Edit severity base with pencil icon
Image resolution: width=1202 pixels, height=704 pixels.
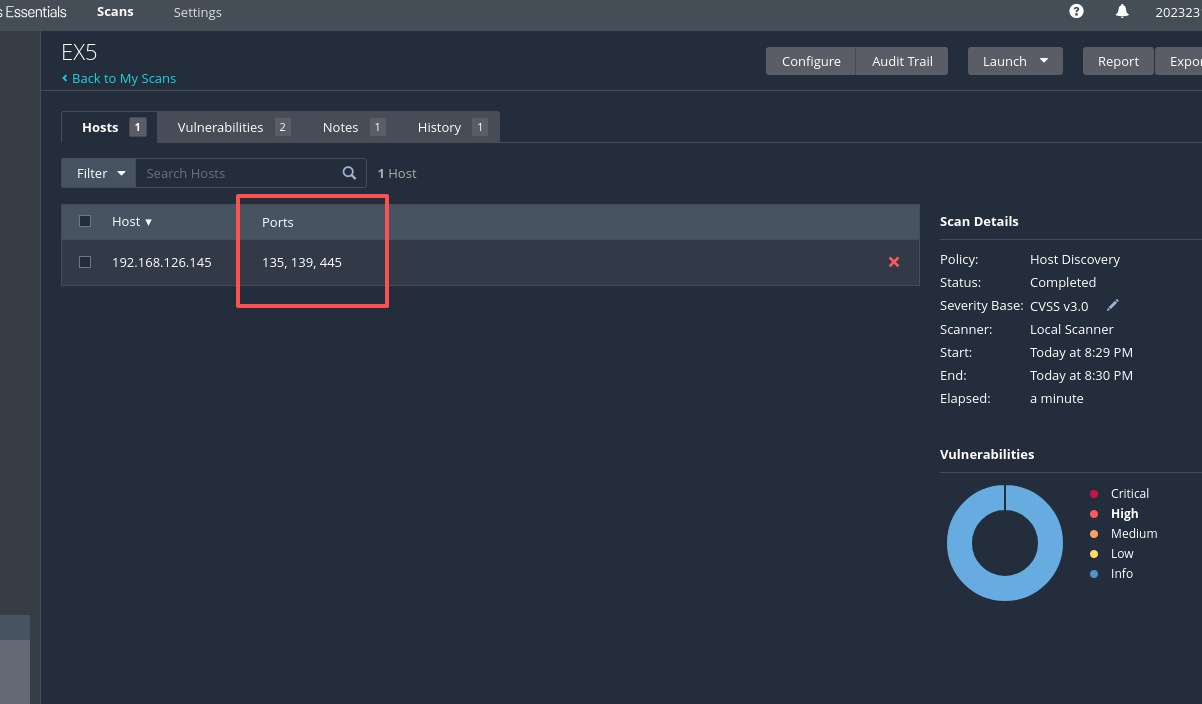tap(1113, 305)
